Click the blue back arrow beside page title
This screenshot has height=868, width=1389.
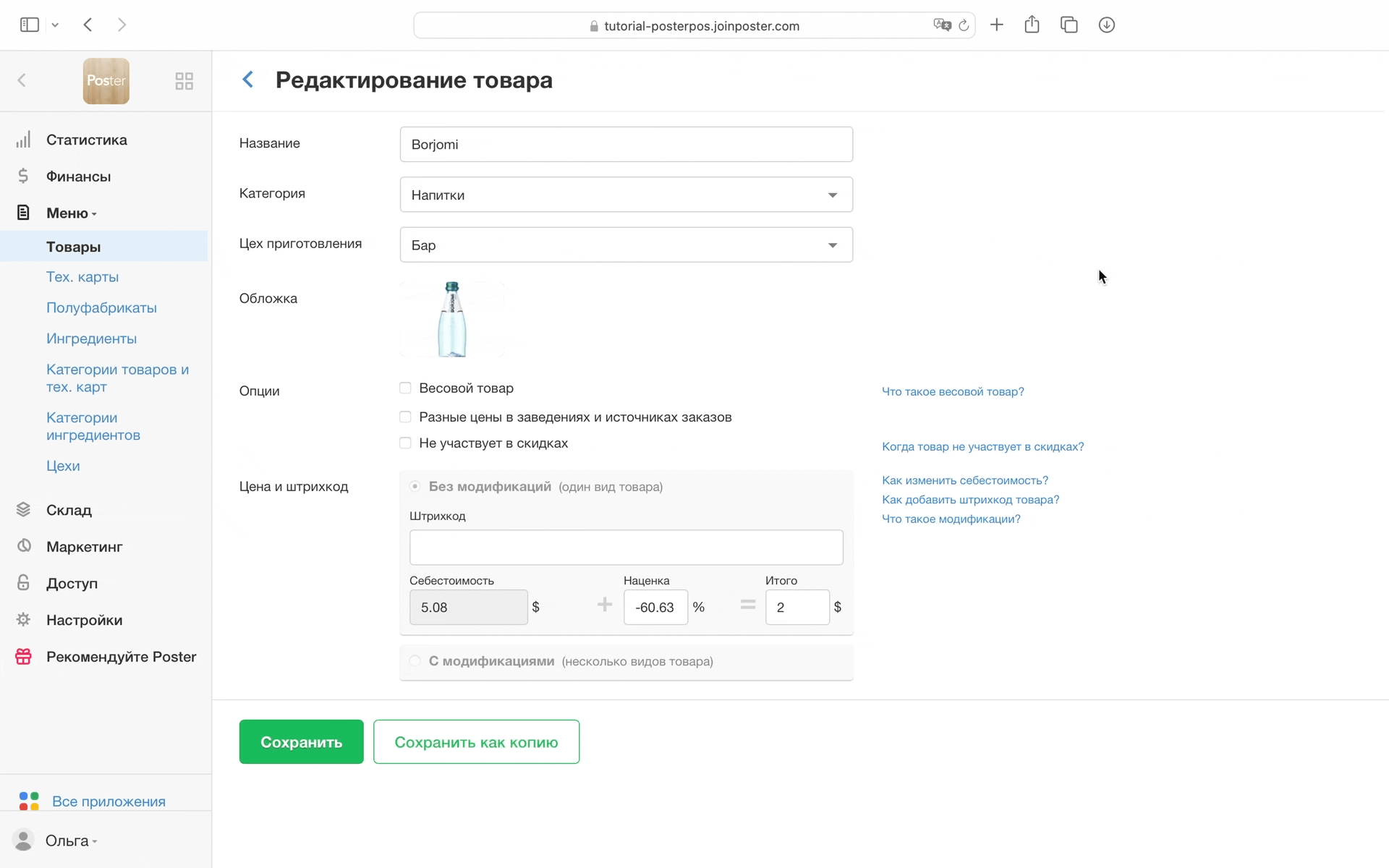(248, 80)
